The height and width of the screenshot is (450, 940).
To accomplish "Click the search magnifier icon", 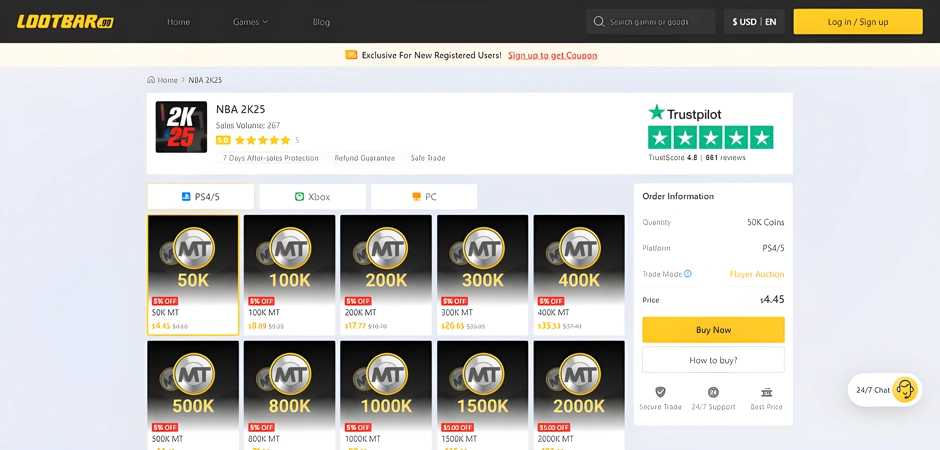I will pyautogui.click(x=598, y=22).
